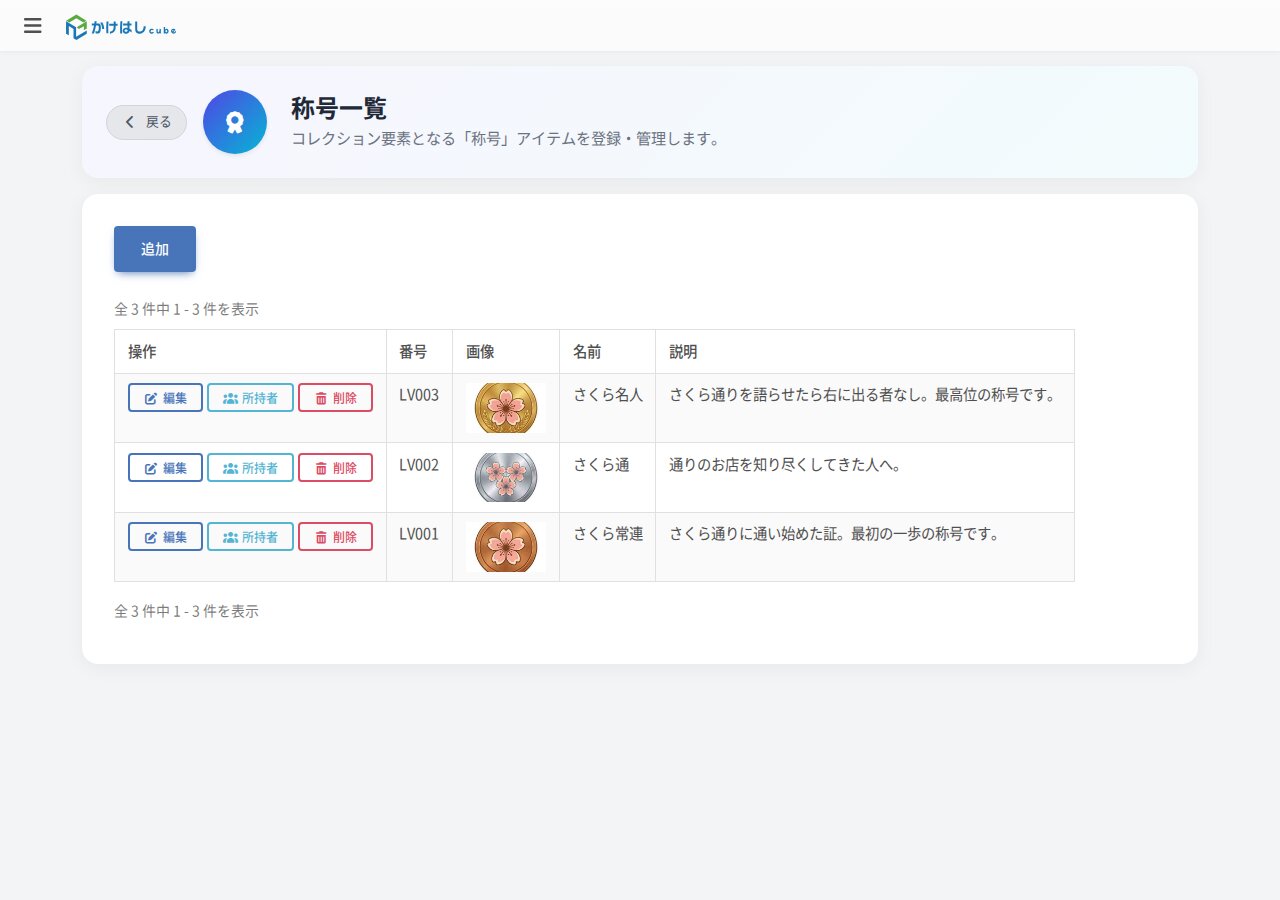Click the description 通りのお店を知り尽くしてきた人へ
Screen dimensions: 1280x900
(x=785, y=465)
